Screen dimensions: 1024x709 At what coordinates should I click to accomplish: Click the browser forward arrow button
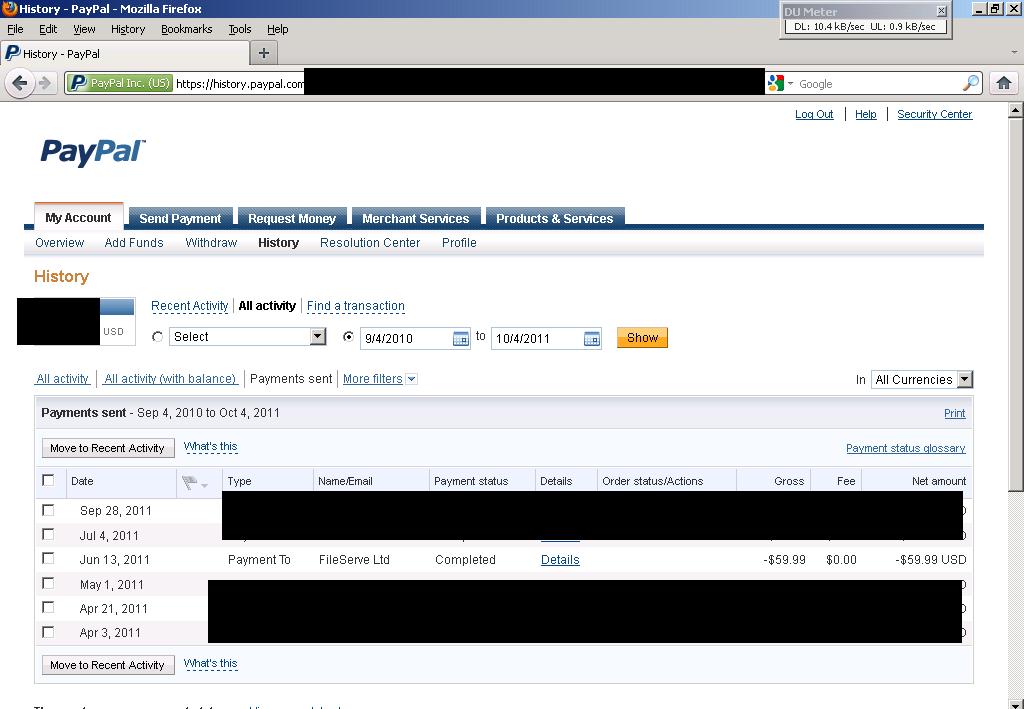[x=44, y=83]
